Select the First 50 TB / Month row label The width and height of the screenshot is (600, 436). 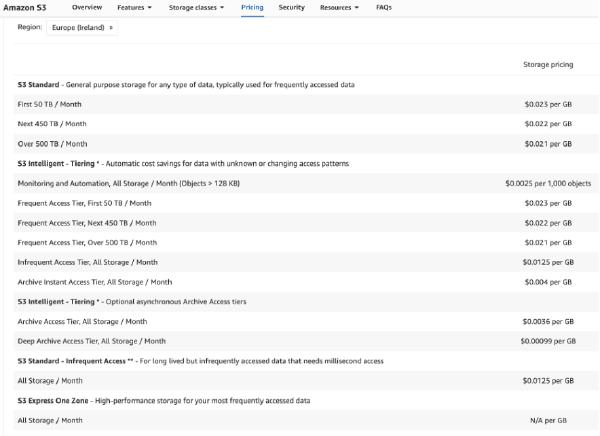click(x=49, y=104)
